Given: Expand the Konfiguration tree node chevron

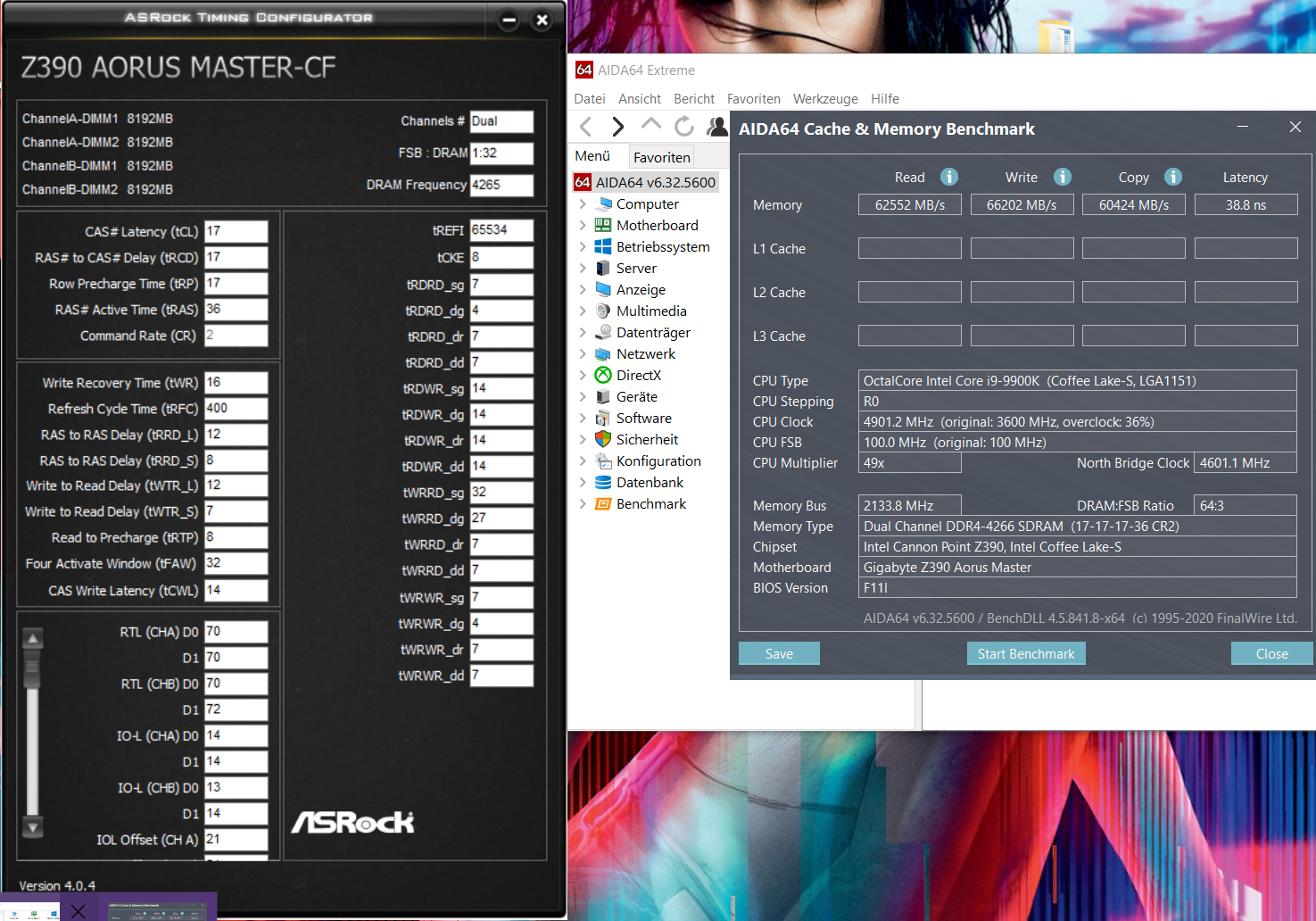Looking at the screenshot, I should (583, 460).
